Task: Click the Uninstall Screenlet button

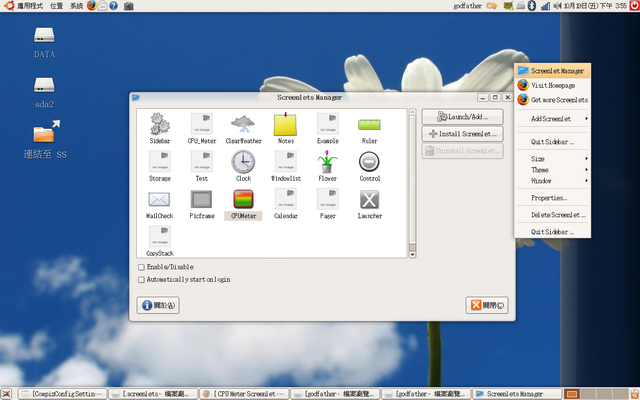Action: click(462, 151)
